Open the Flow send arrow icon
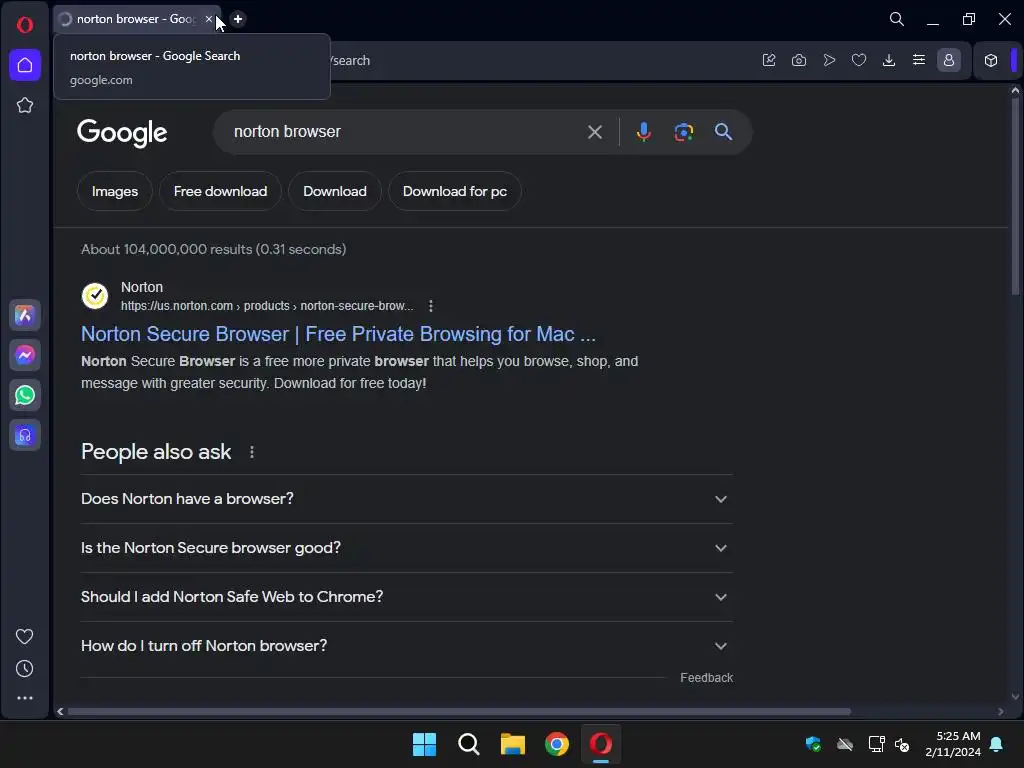The height and width of the screenshot is (768, 1024). (829, 60)
